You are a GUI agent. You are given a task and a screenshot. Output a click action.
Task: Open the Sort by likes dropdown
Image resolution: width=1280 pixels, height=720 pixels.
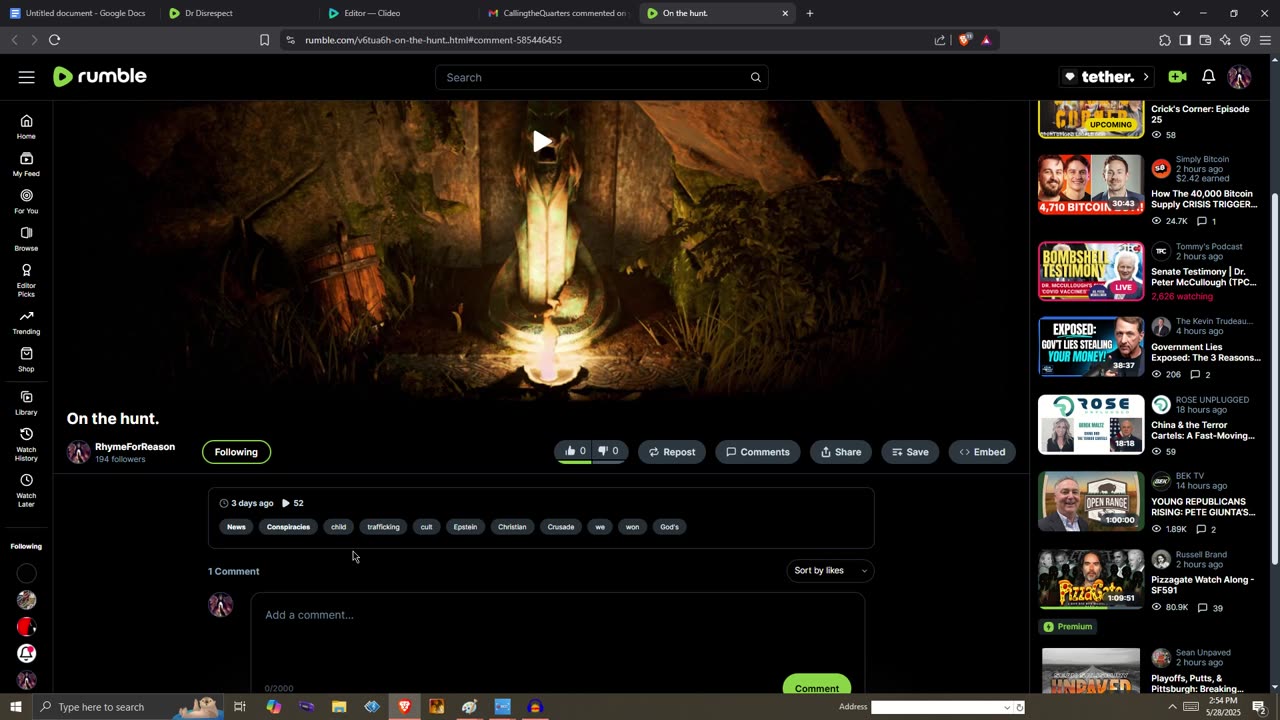(830, 571)
